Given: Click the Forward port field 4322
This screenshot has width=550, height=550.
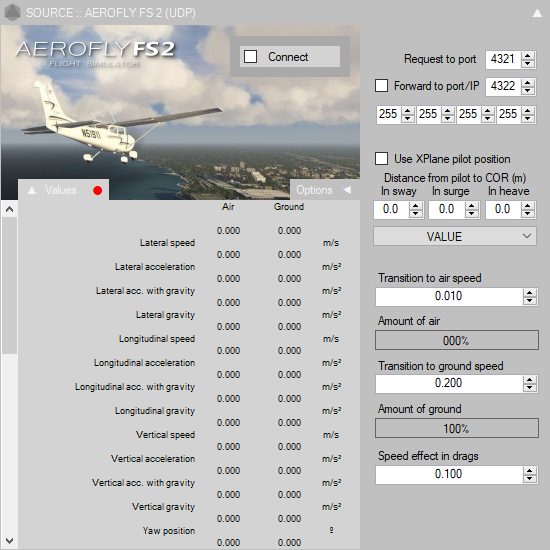Looking at the screenshot, I should (503, 86).
